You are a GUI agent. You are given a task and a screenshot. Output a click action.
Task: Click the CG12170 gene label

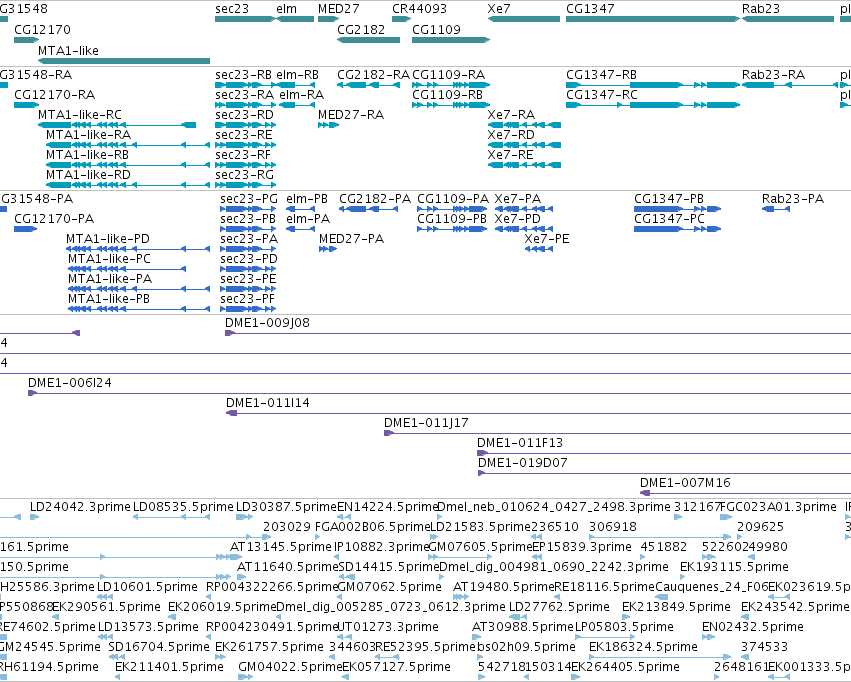click(42, 29)
